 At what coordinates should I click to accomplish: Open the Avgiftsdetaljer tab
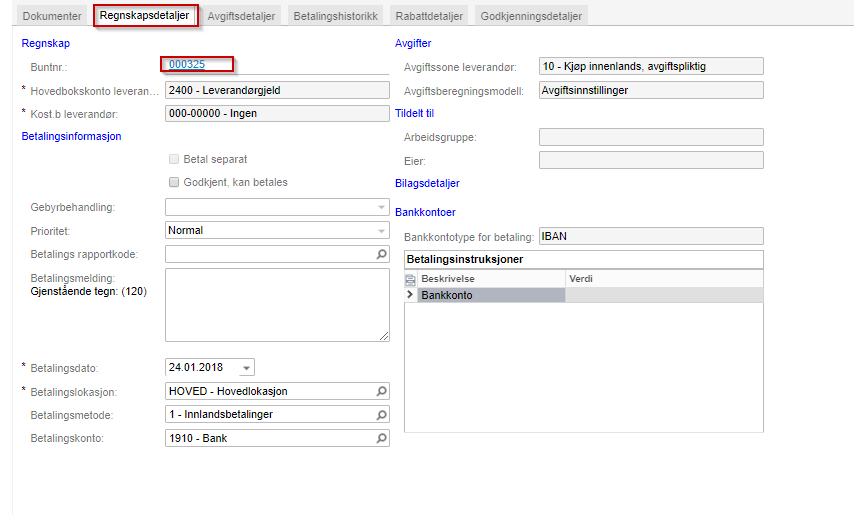click(241, 16)
